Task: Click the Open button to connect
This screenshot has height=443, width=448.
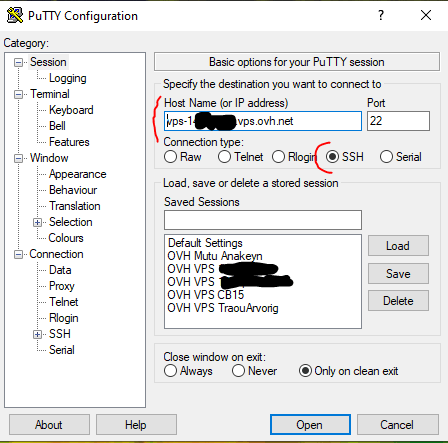Action: (310, 425)
